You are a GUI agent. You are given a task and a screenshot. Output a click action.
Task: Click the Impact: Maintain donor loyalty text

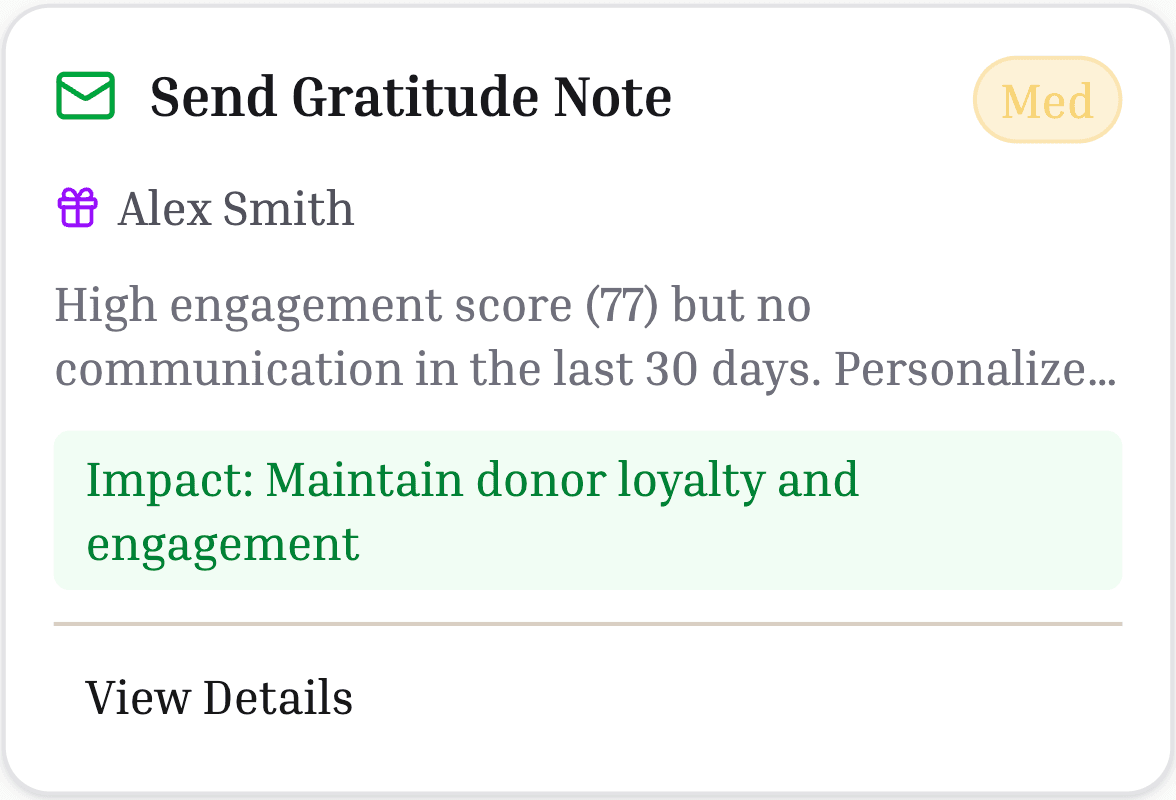tap(471, 481)
